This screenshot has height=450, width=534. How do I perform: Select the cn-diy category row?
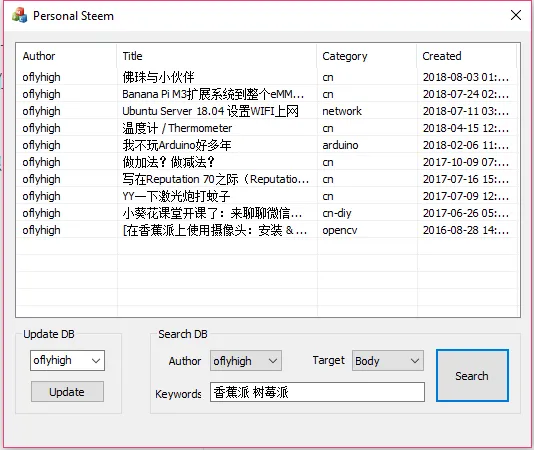267,213
